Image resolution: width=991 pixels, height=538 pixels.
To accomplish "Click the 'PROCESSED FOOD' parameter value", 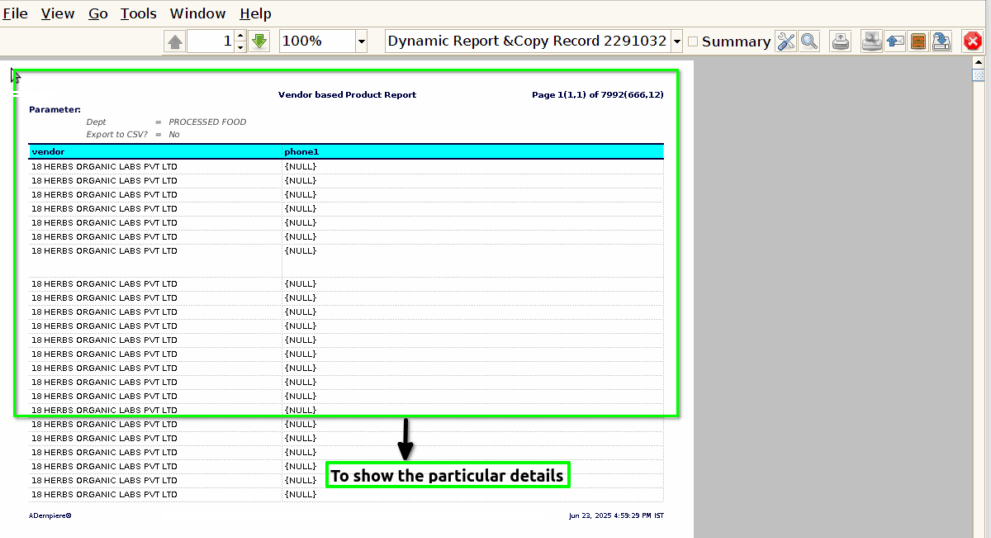I will coord(207,122).
